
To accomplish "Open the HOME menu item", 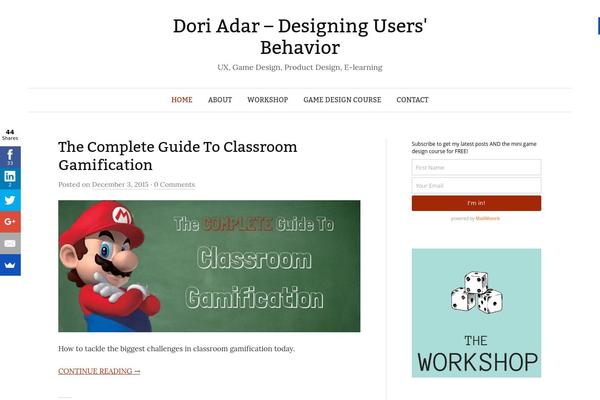I will click(x=182, y=100).
